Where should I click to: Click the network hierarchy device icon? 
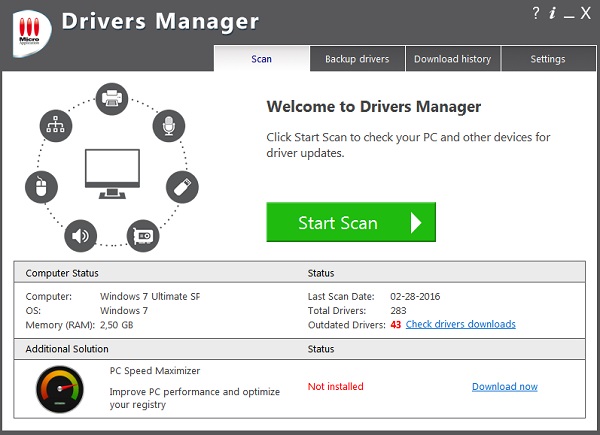(56, 126)
